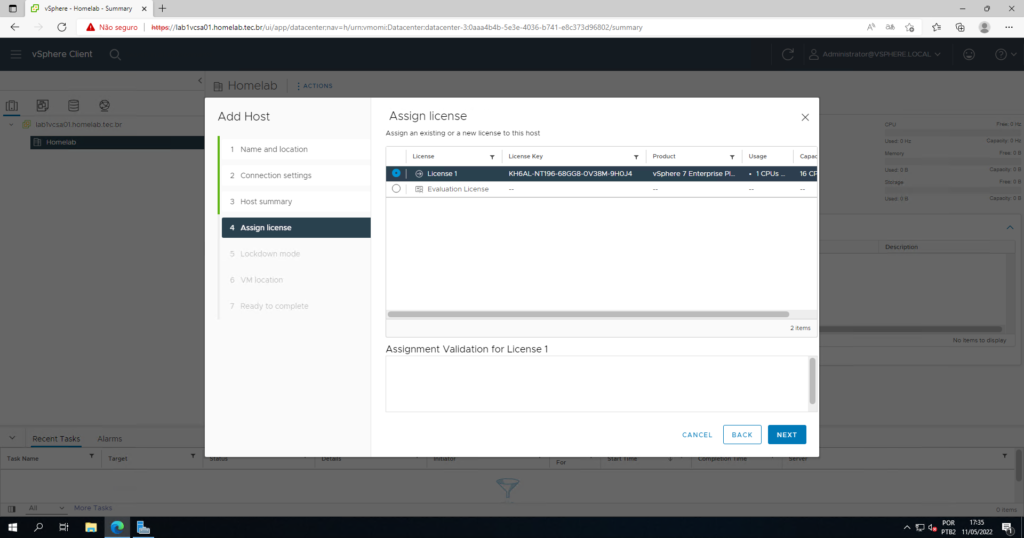
Task: Click the Edge icon in the taskbar
Action: [x=117, y=528]
